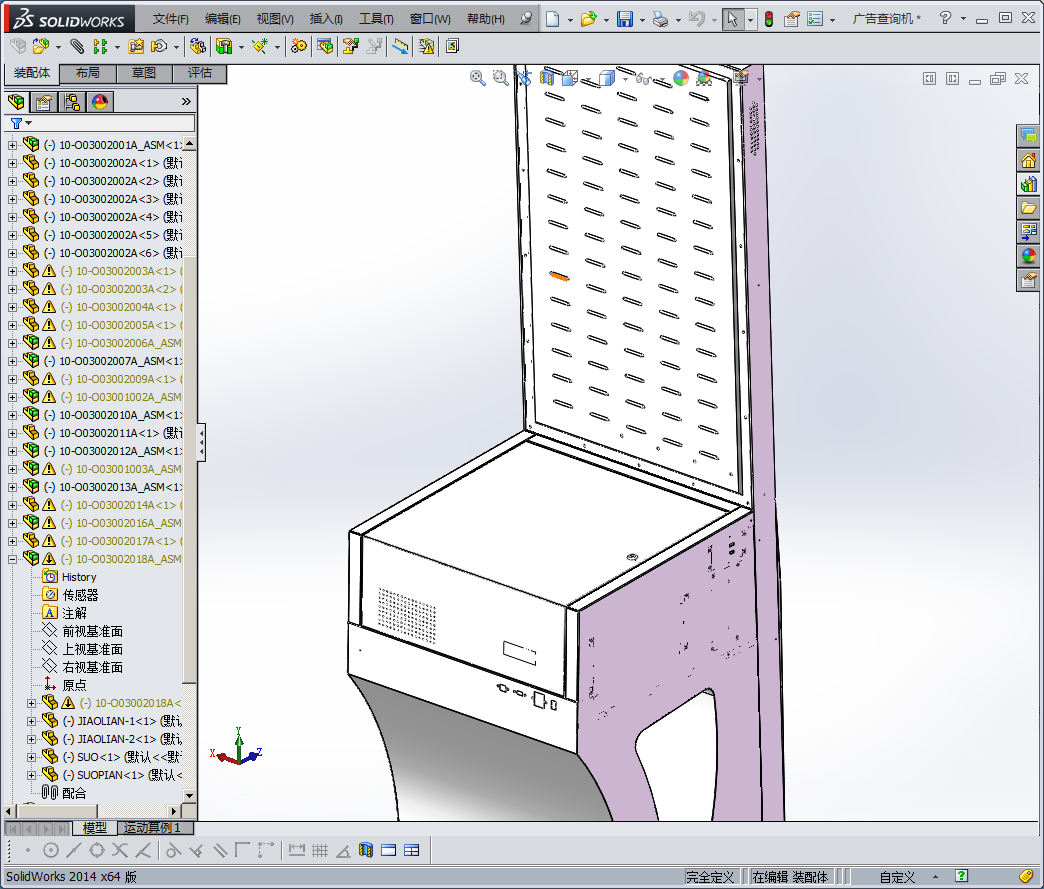Click the Linear Component Pattern icon
Viewport: 1044px width, 889px height.
(100, 46)
